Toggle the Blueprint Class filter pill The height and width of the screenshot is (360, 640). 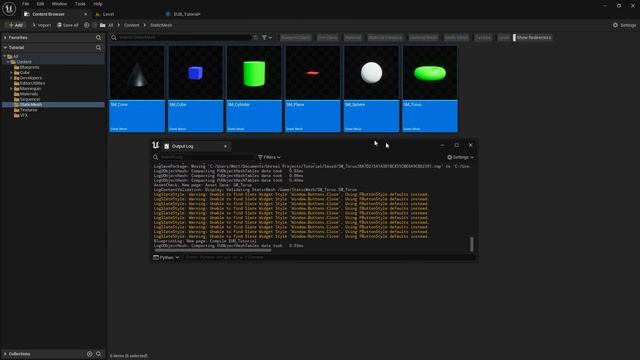pos(296,38)
